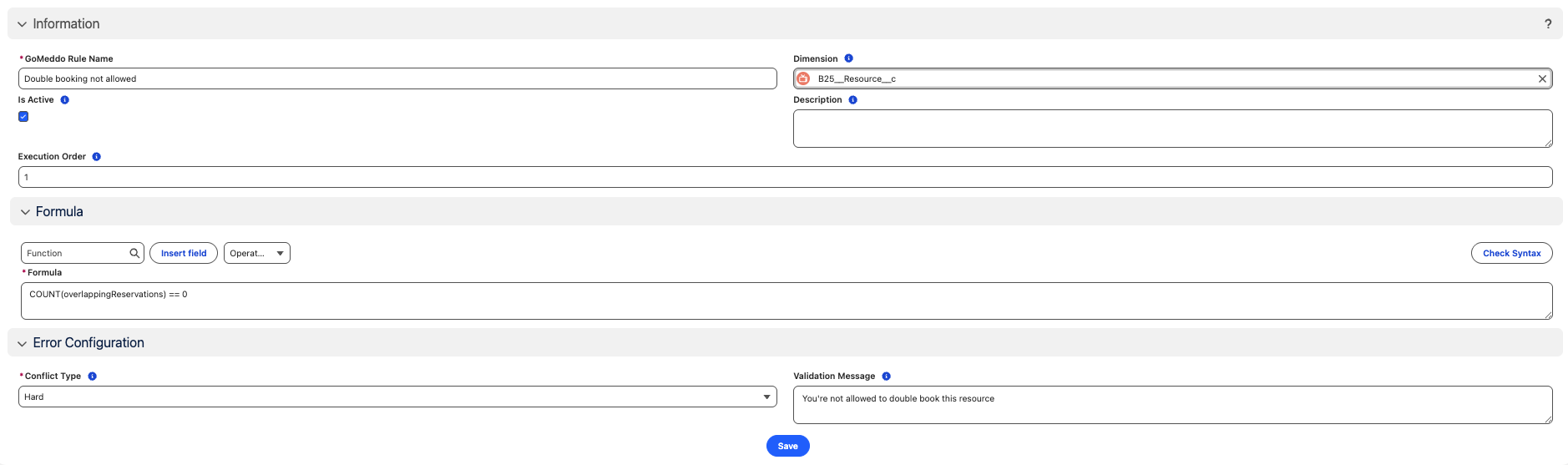Open the Conflict Type dropdown

click(397, 397)
